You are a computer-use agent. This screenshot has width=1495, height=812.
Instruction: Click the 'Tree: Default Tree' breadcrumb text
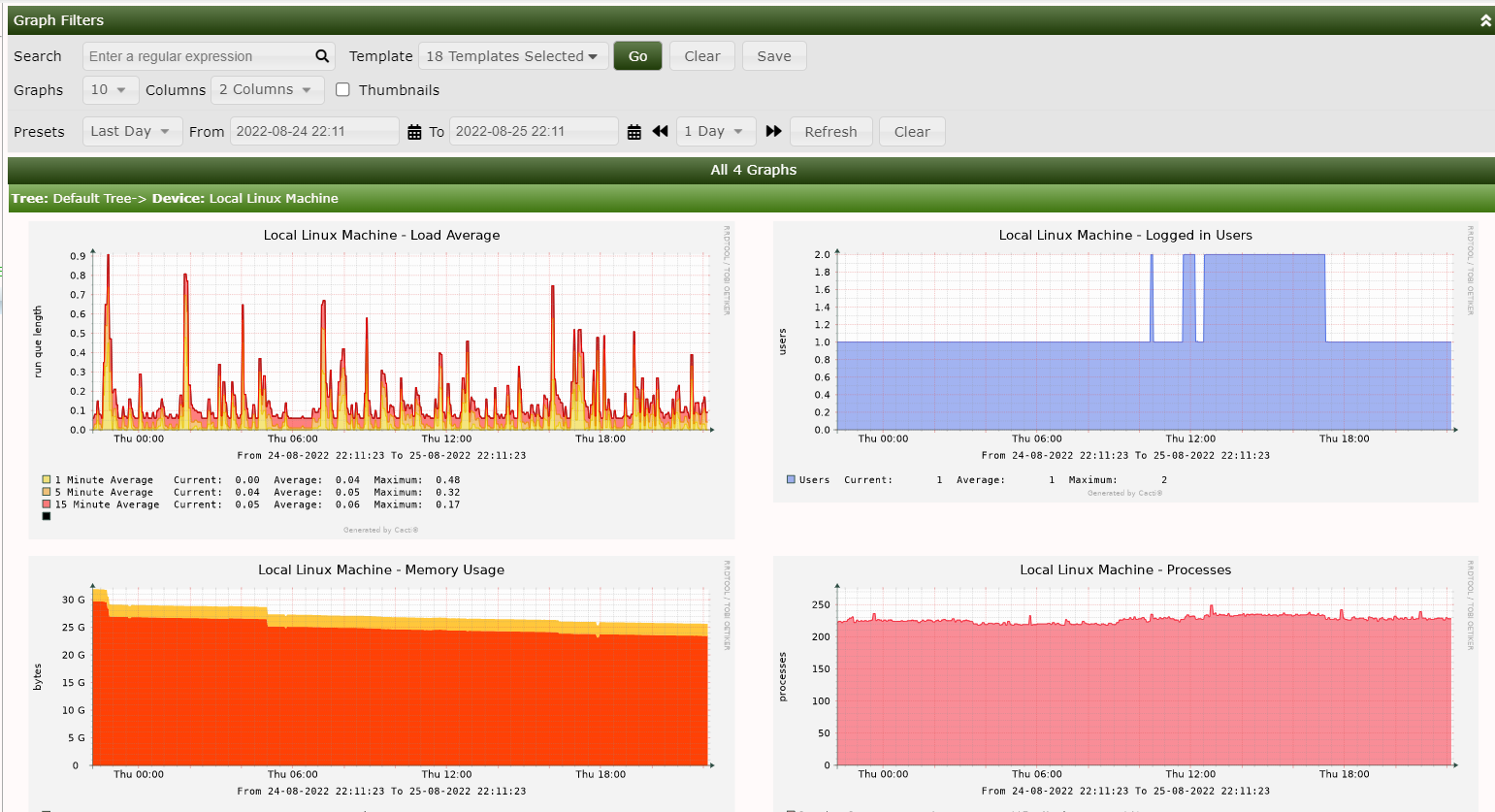click(x=71, y=198)
